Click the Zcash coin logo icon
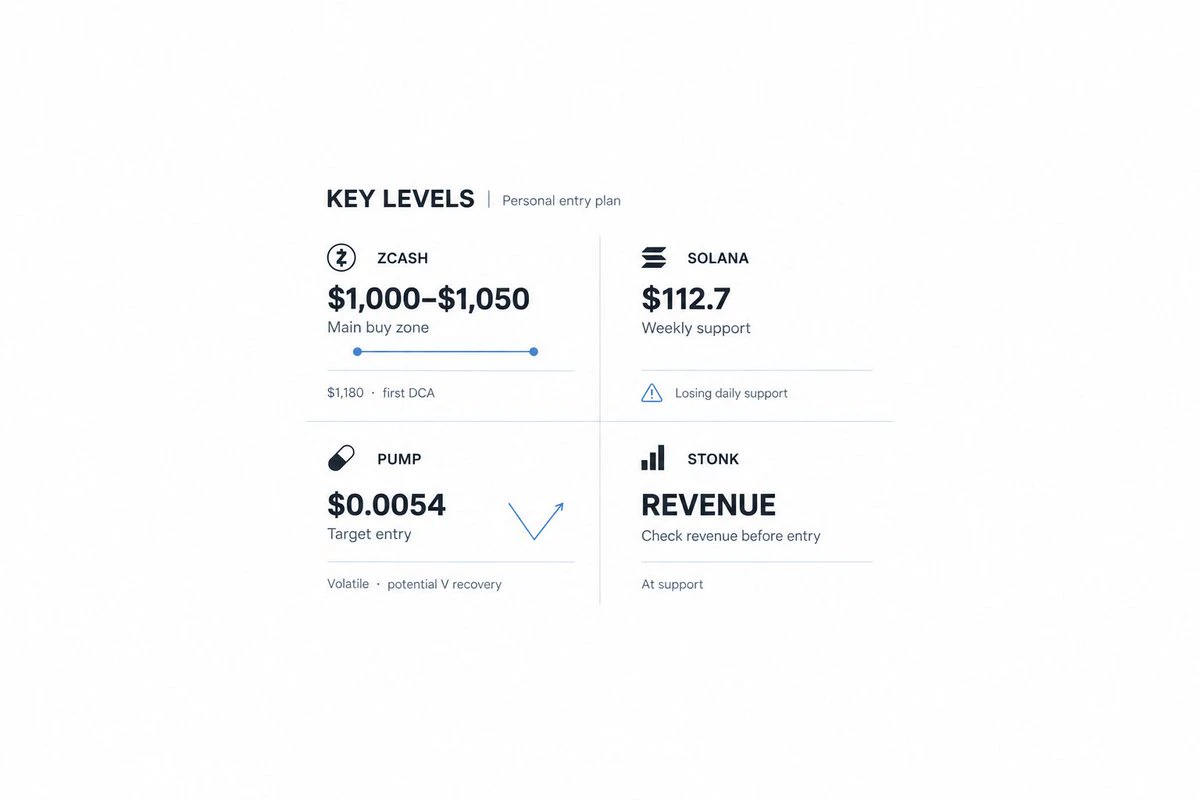 tap(342, 258)
